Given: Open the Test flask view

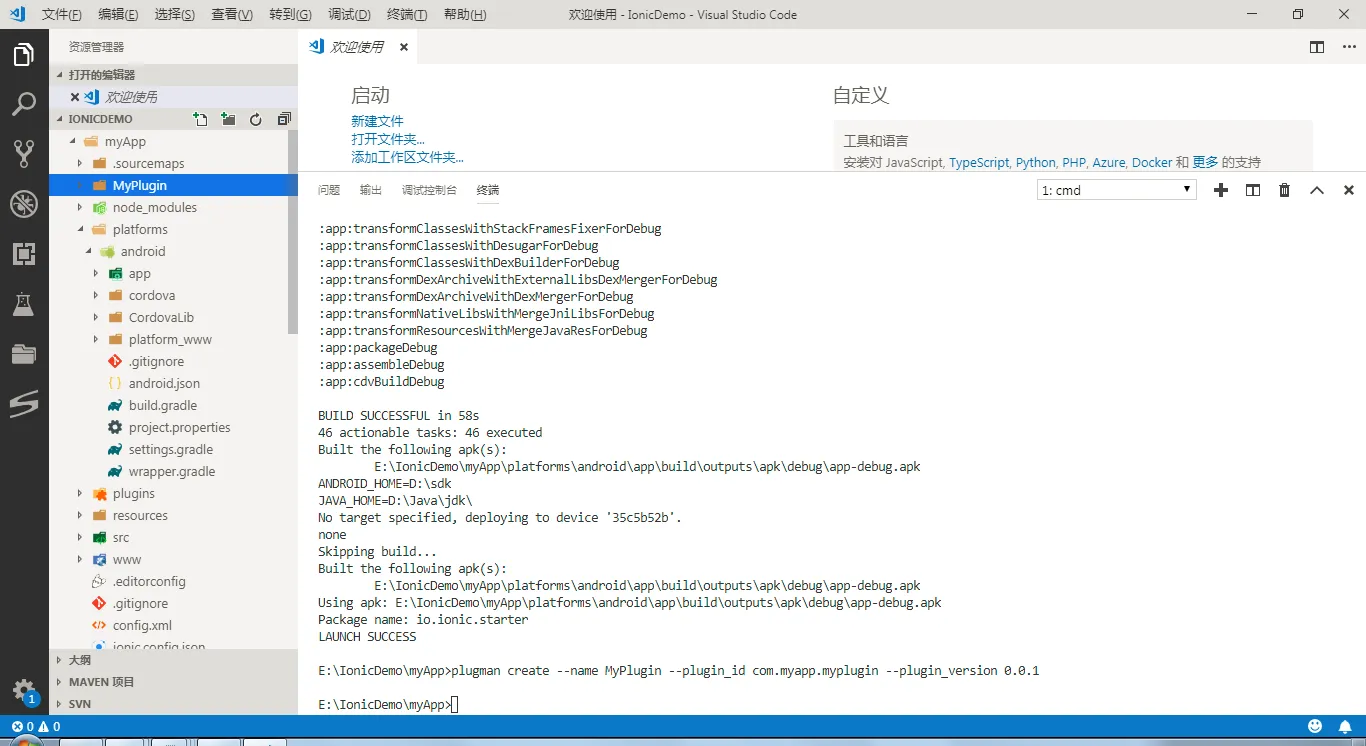Looking at the screenshot, I should [x=24, y=304].
